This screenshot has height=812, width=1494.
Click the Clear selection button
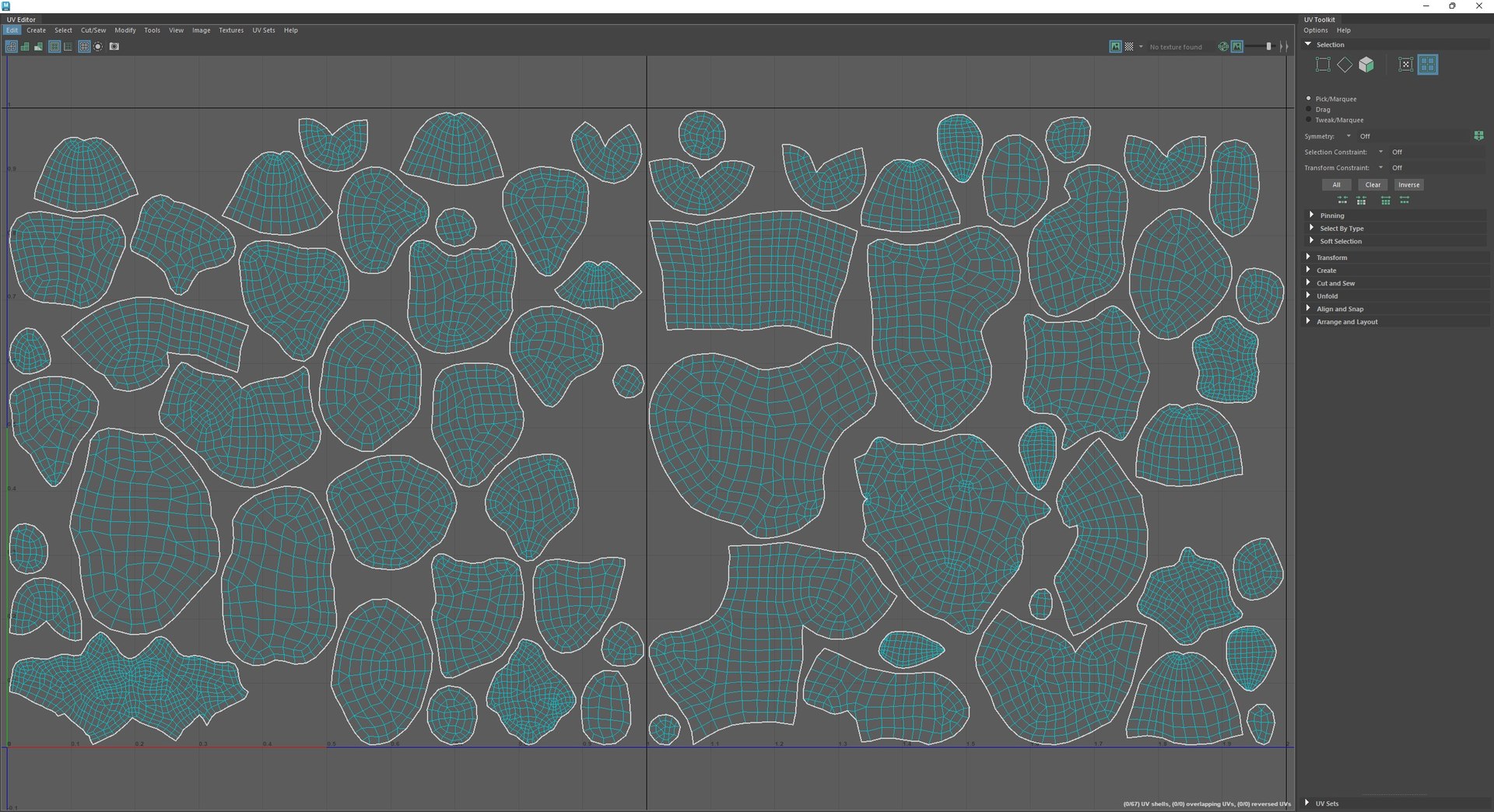pos(1373,185)
